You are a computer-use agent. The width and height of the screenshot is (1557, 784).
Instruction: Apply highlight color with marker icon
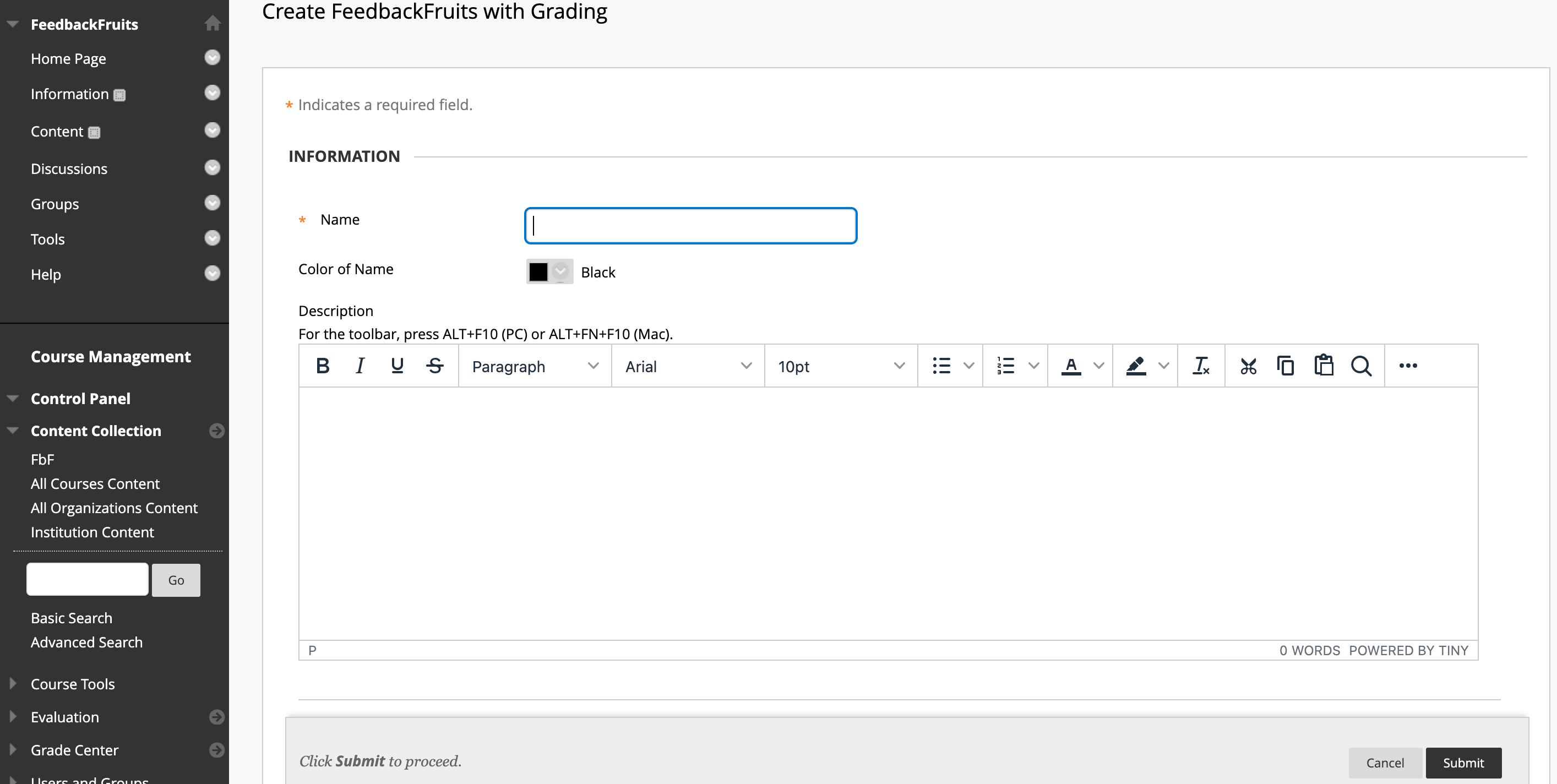click(x=1136, y=366)
